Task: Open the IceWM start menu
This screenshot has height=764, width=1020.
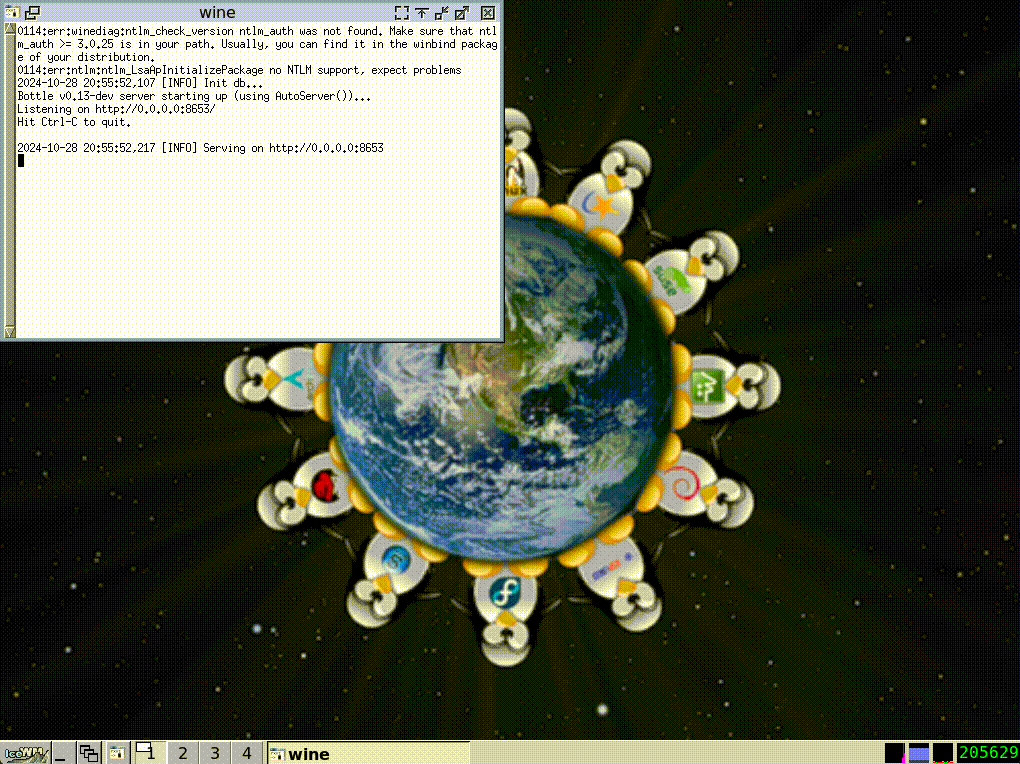Action: [x=26, y=754]
